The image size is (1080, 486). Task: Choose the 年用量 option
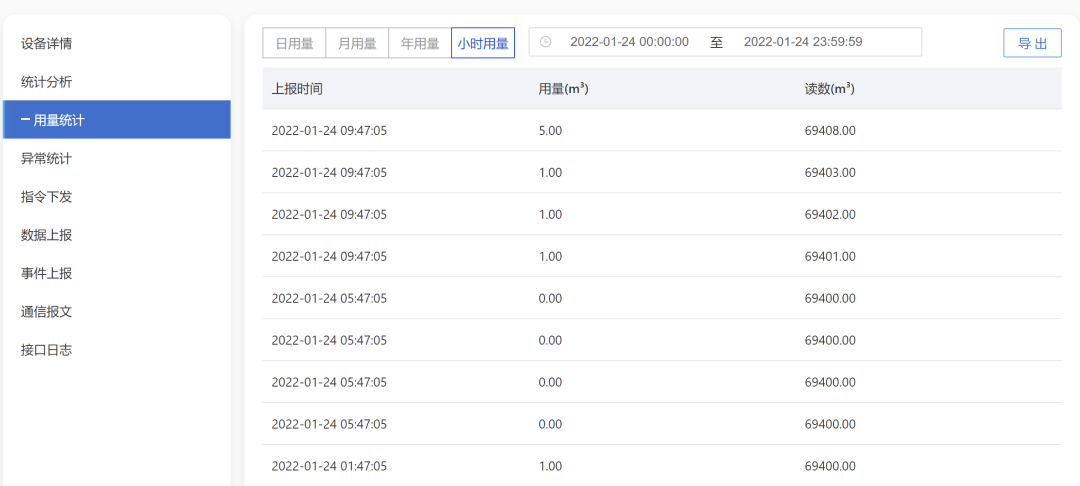[x=420, y=43]
